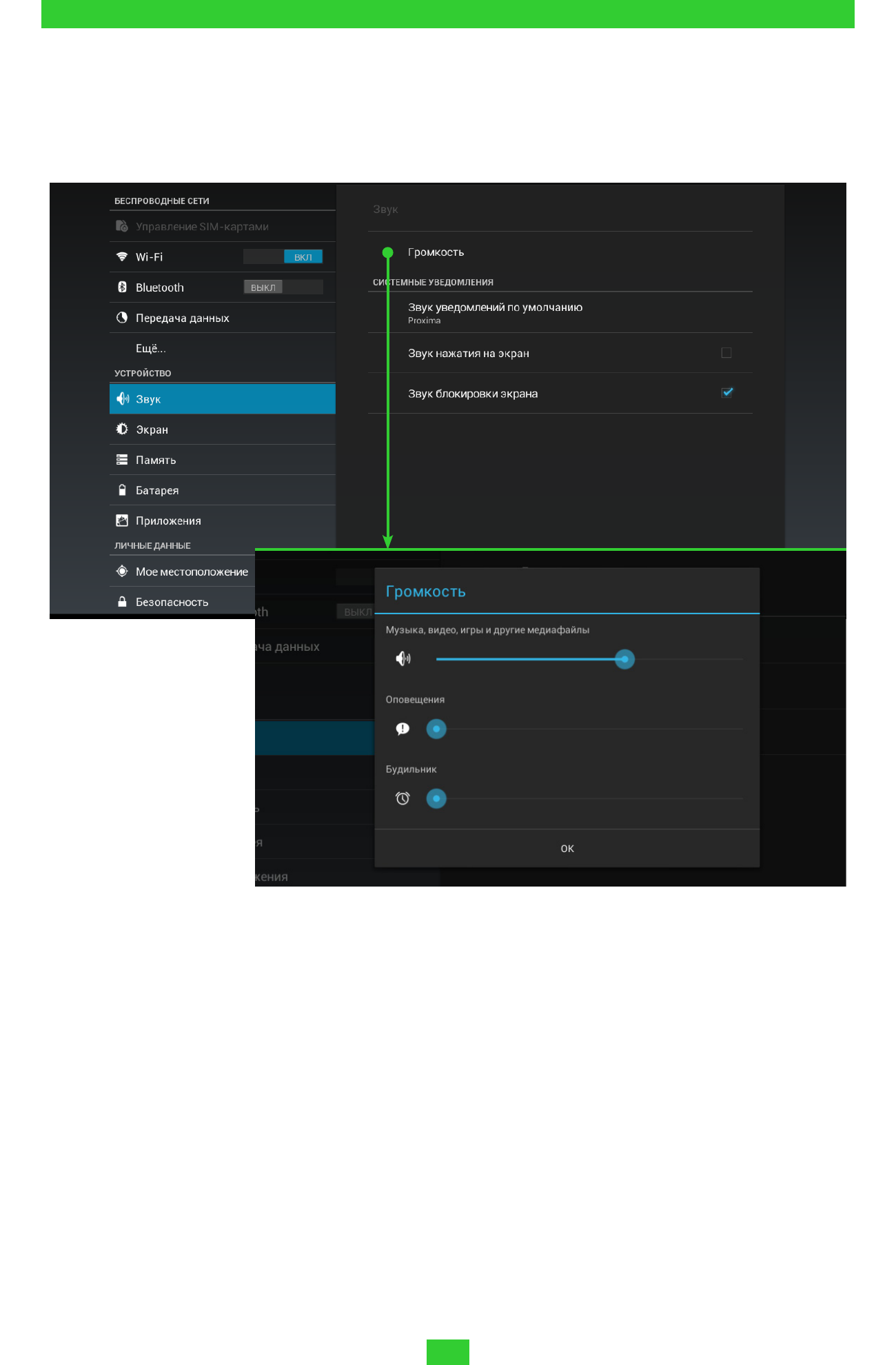Expand the Ещё... wireless options

pyautogui.click(x=151, y=348)
